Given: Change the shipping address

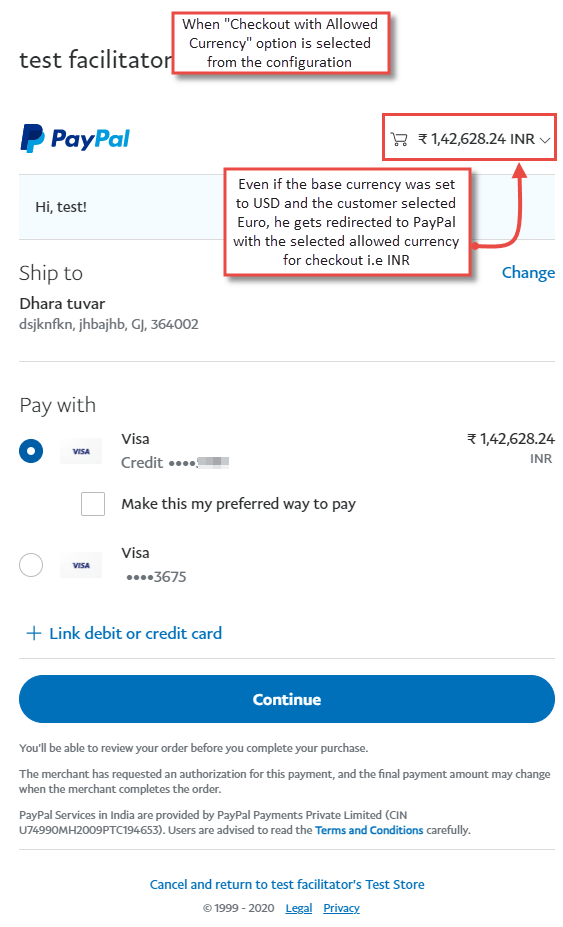Looking at the screenshot, I should click(x=528, y=273).
